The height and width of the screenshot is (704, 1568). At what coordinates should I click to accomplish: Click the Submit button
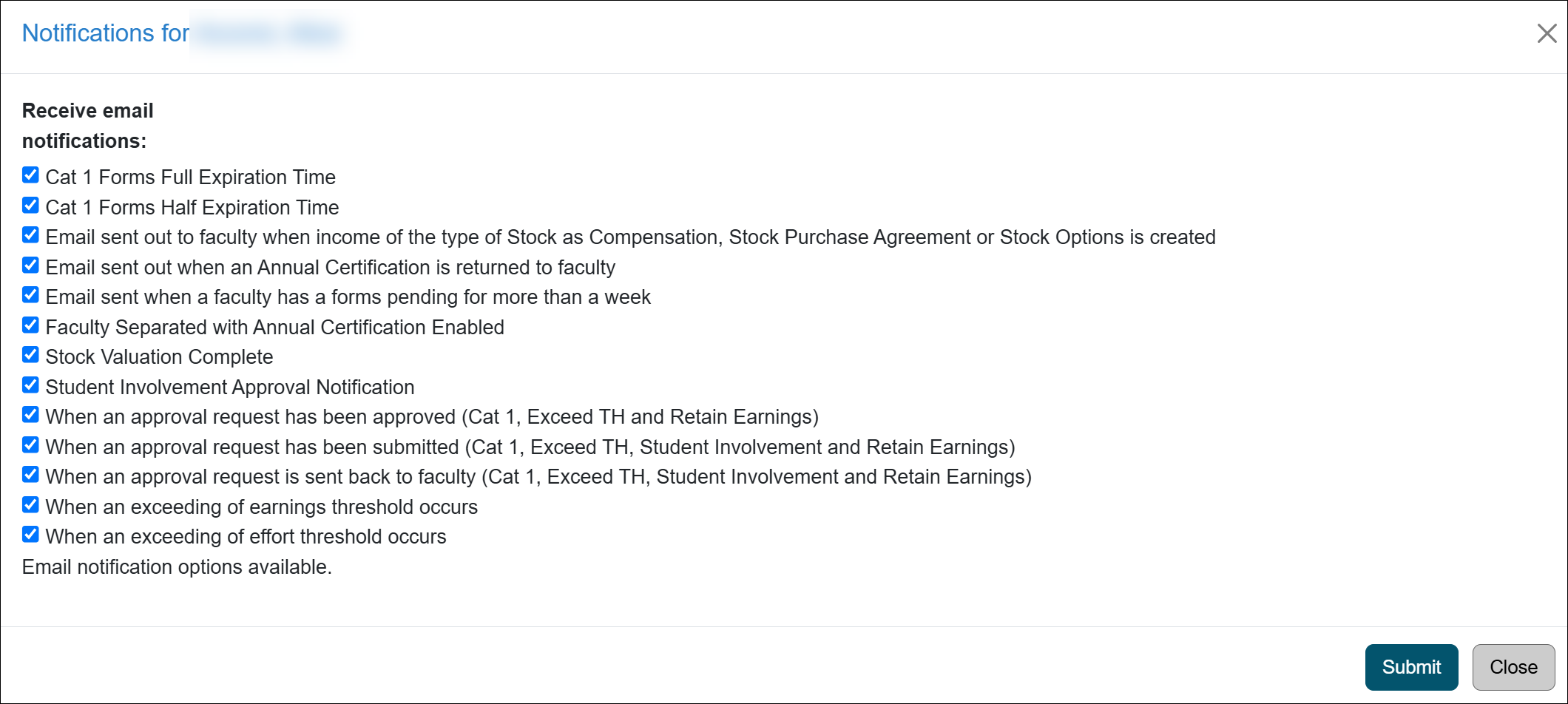coord(1411,666)
